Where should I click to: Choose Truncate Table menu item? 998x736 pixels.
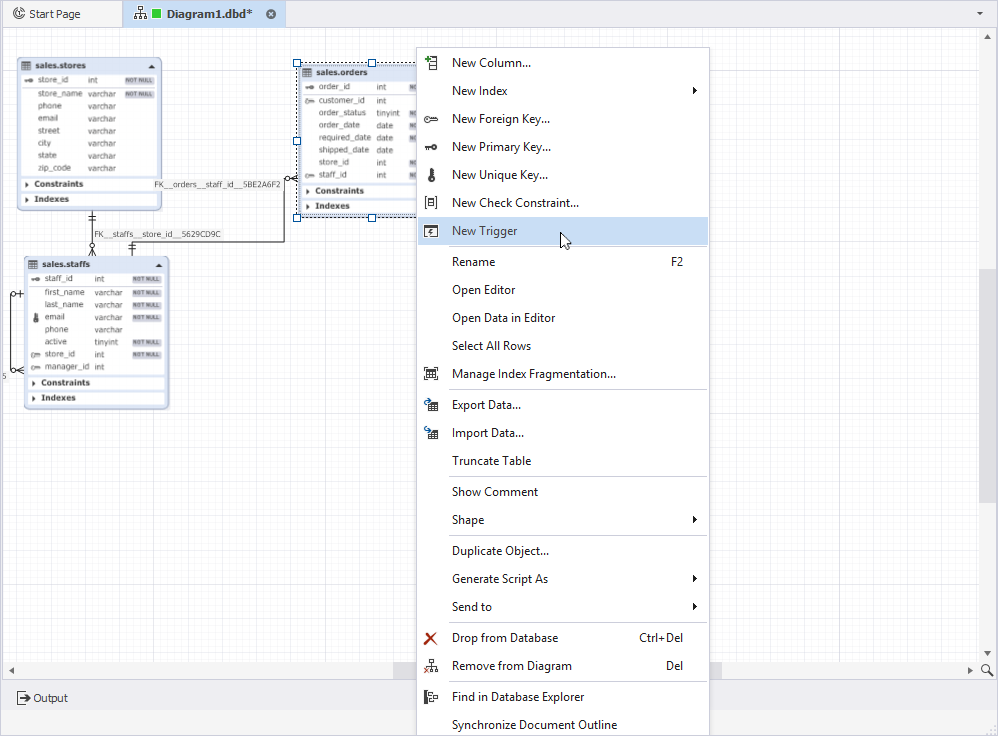click(x=563, y=461)
